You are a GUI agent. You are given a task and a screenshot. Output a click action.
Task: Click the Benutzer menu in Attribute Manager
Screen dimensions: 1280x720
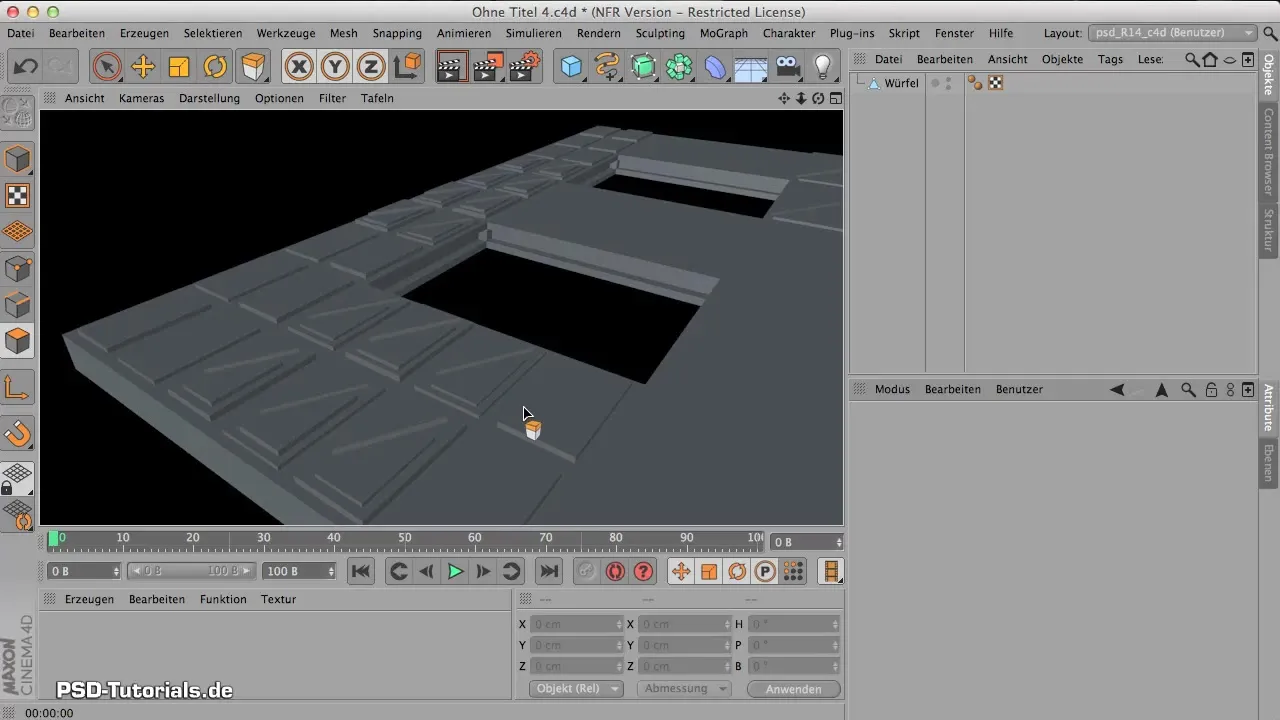point(1019,389)
